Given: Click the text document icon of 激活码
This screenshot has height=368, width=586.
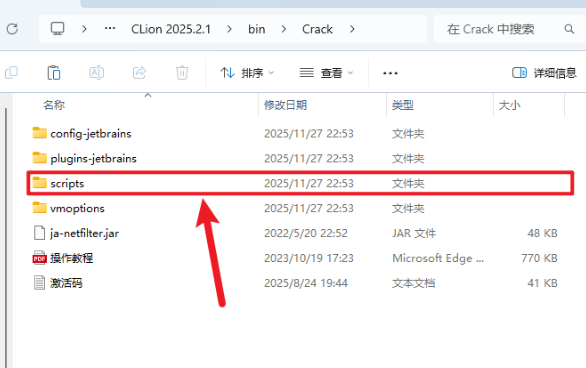Looking at the screenshot, I should coord(39,283).
